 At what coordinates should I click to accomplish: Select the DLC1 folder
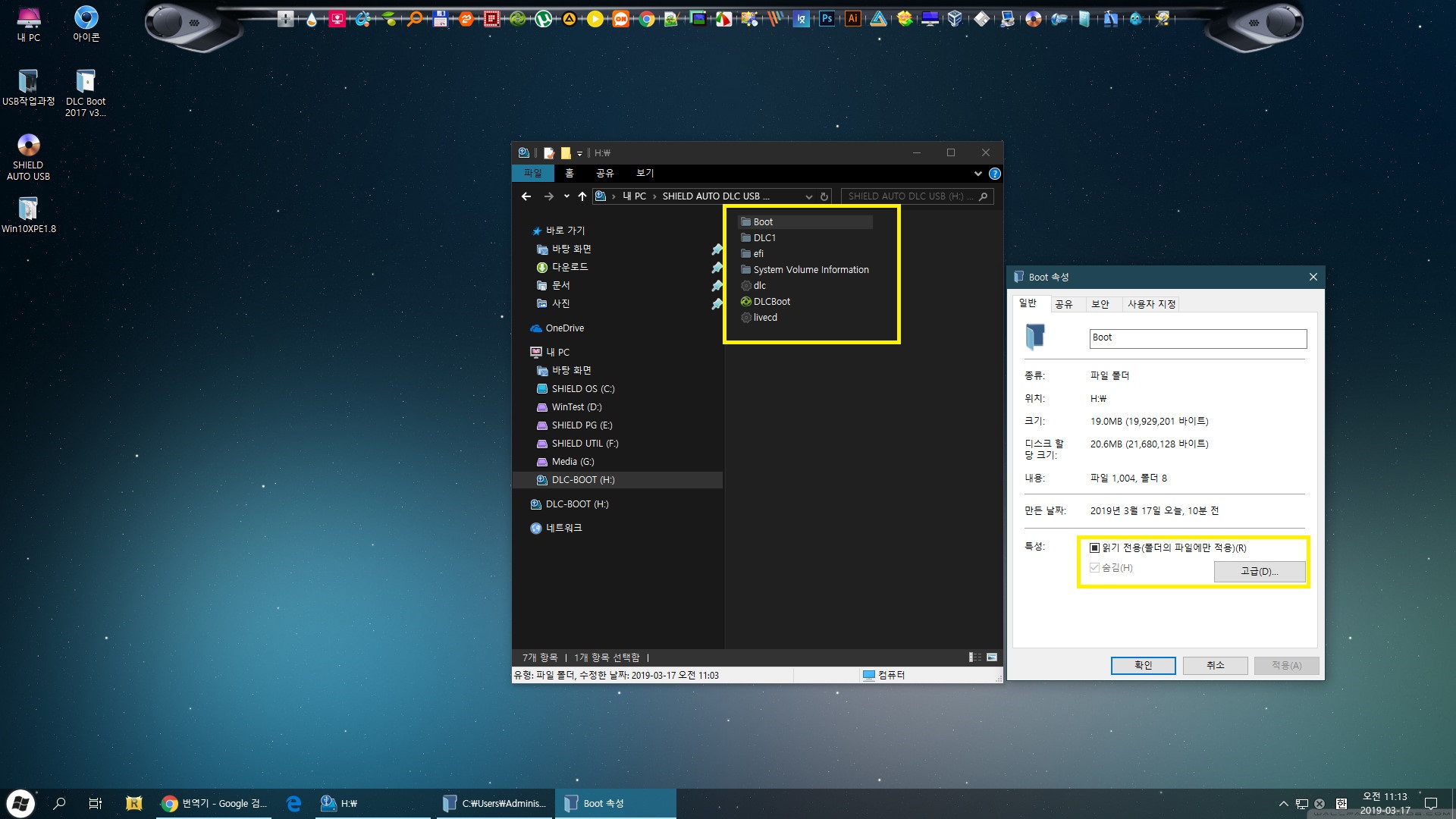(758, 238)
